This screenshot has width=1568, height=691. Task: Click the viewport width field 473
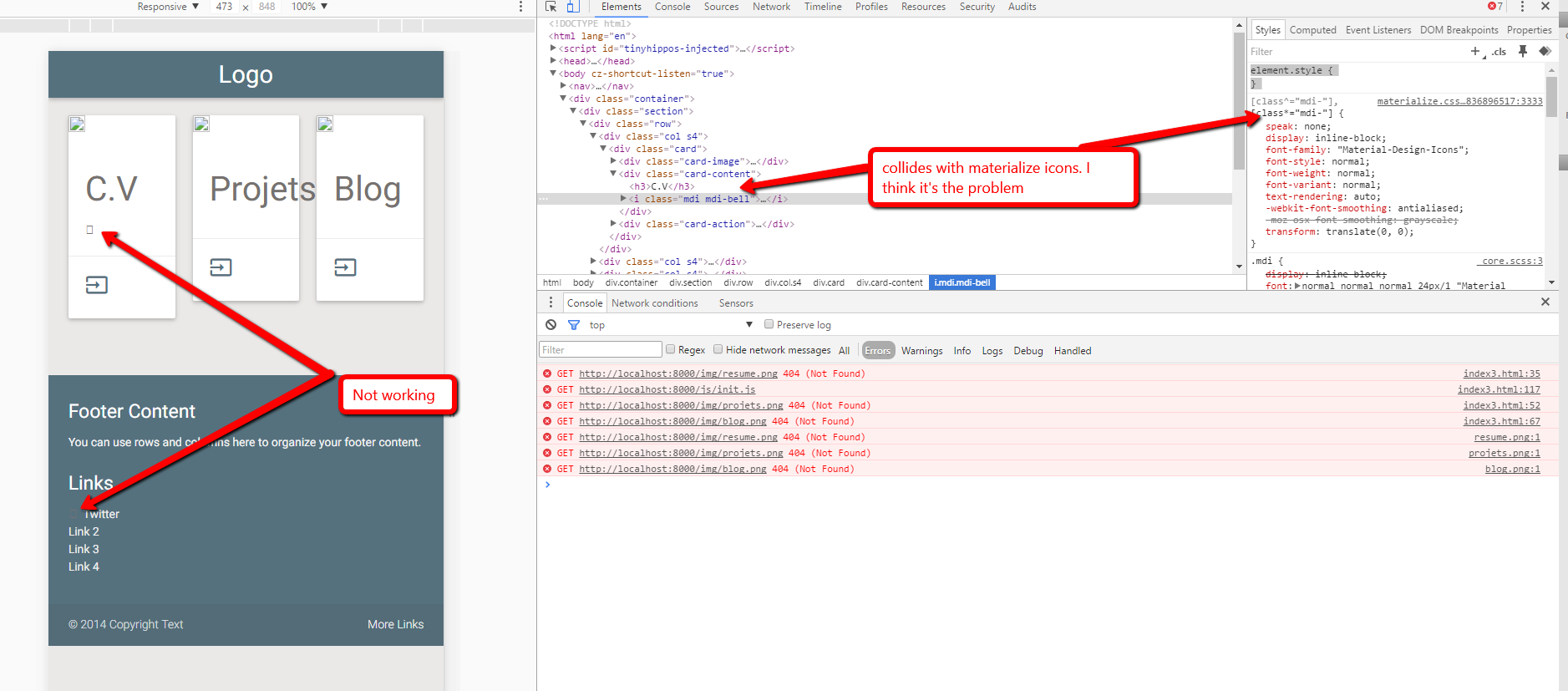pos(224,7)
